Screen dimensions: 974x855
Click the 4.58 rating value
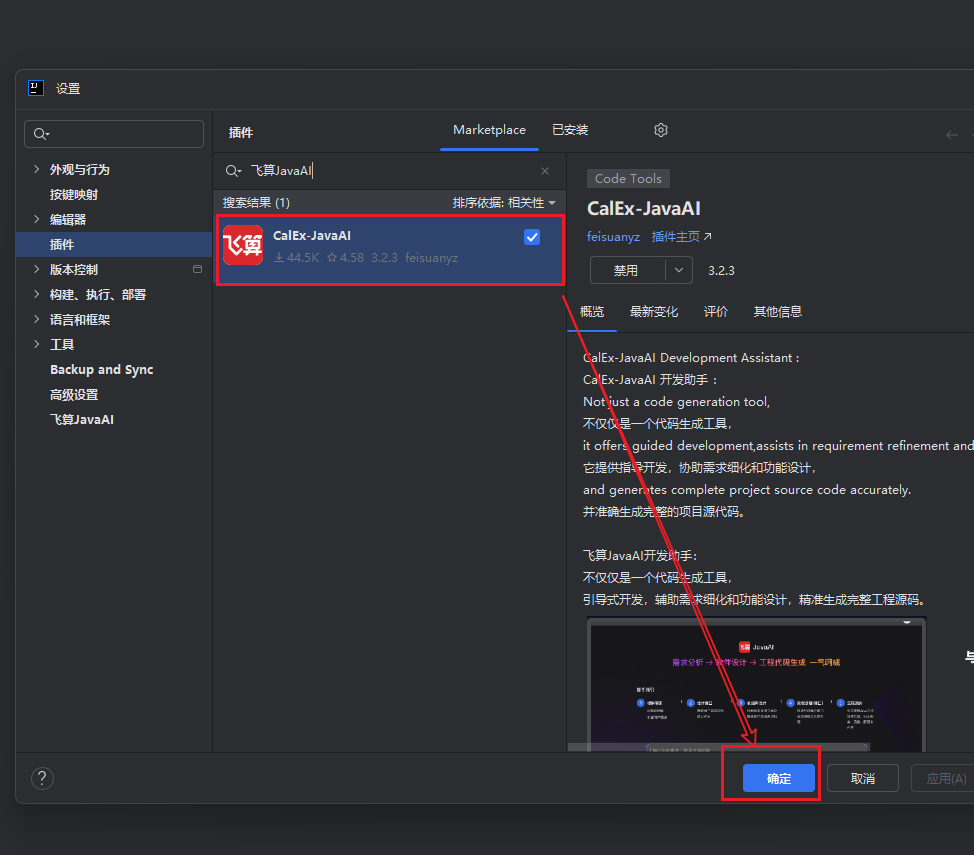345,257
